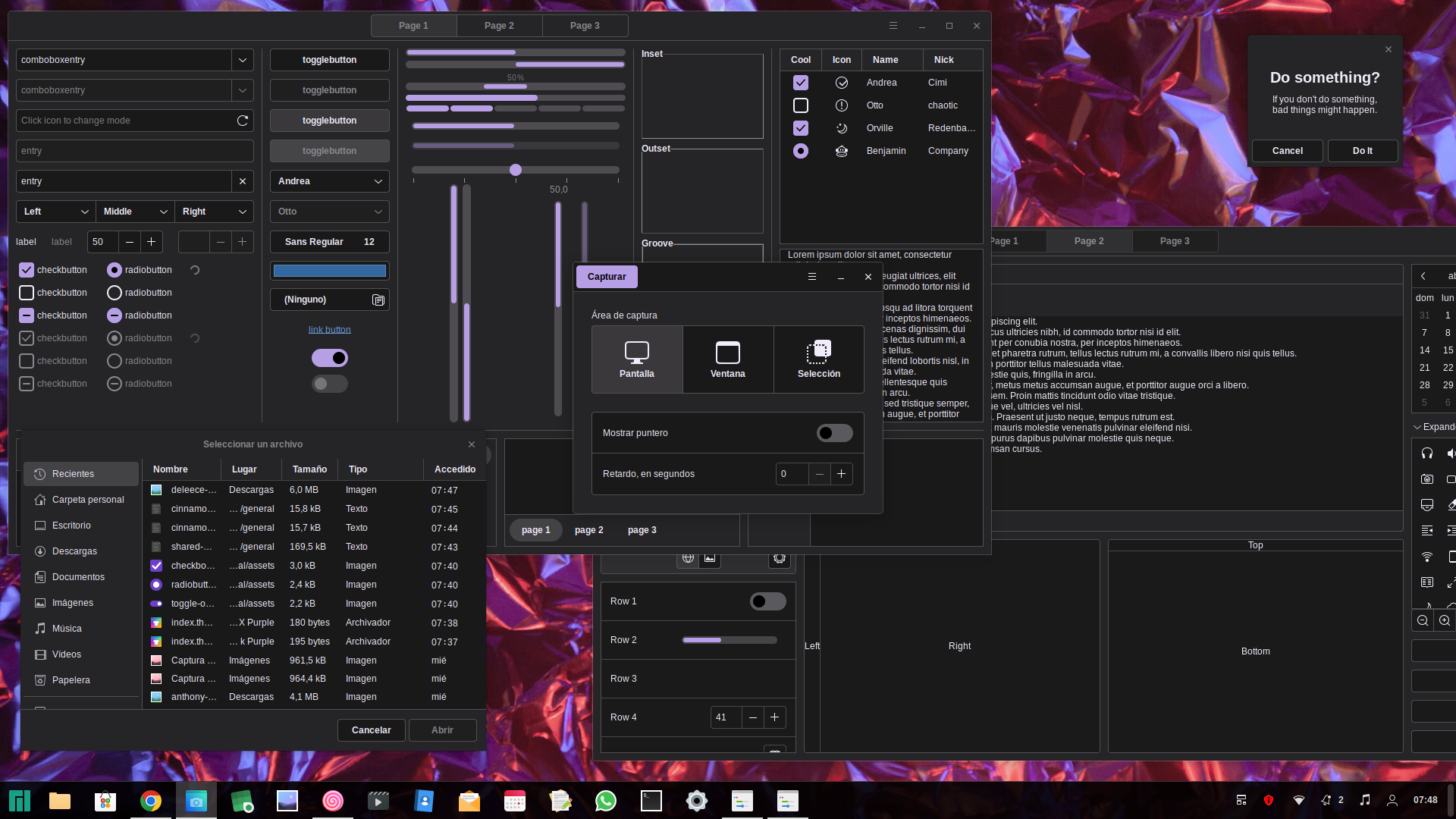Click the globe icon above Row 1
This screenshot has height=819, width=1456.
click(x=688, y=558)
